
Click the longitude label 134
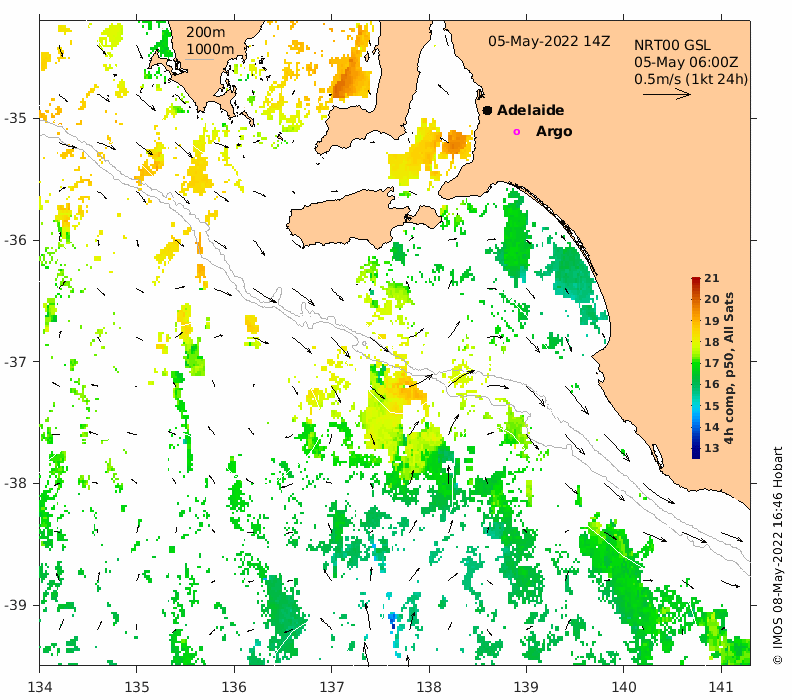tap(39, 687)
